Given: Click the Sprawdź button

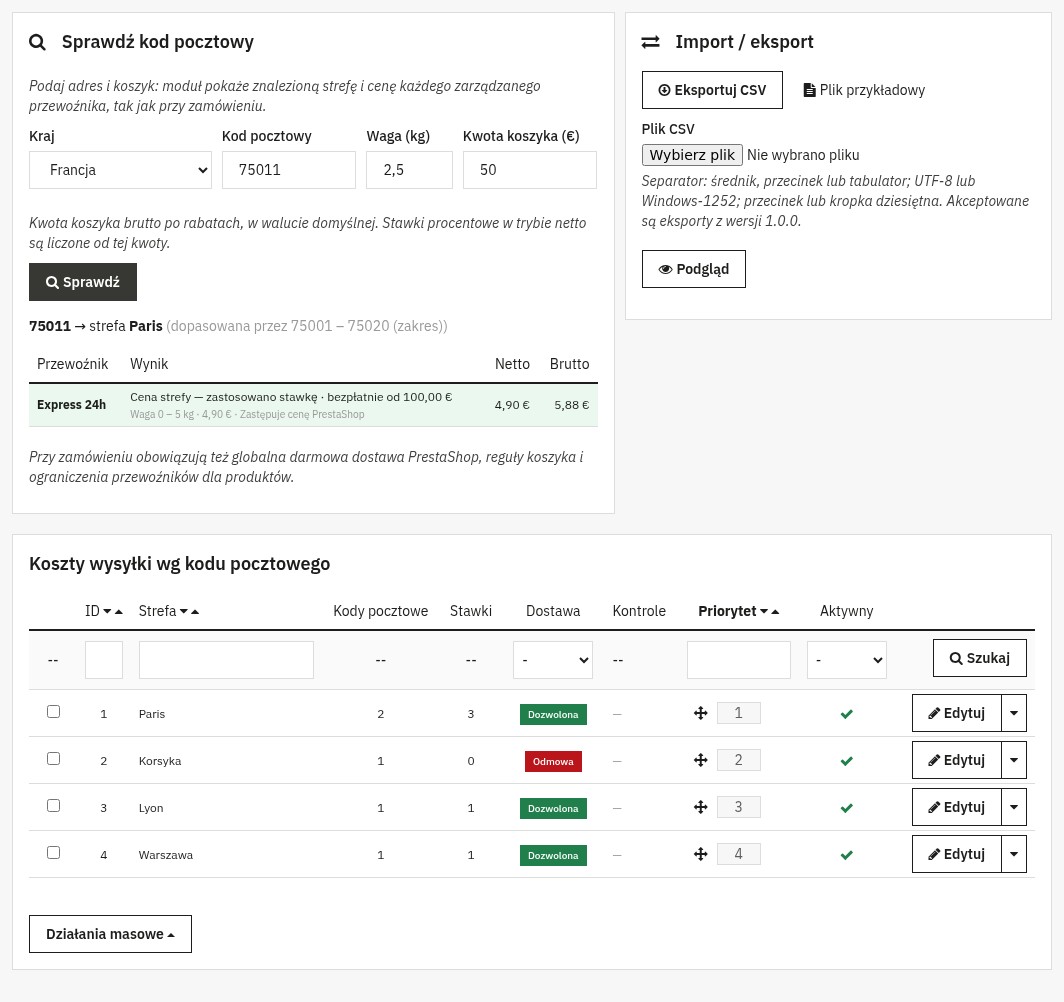Looking at the screenshot, I should [83, 282].
